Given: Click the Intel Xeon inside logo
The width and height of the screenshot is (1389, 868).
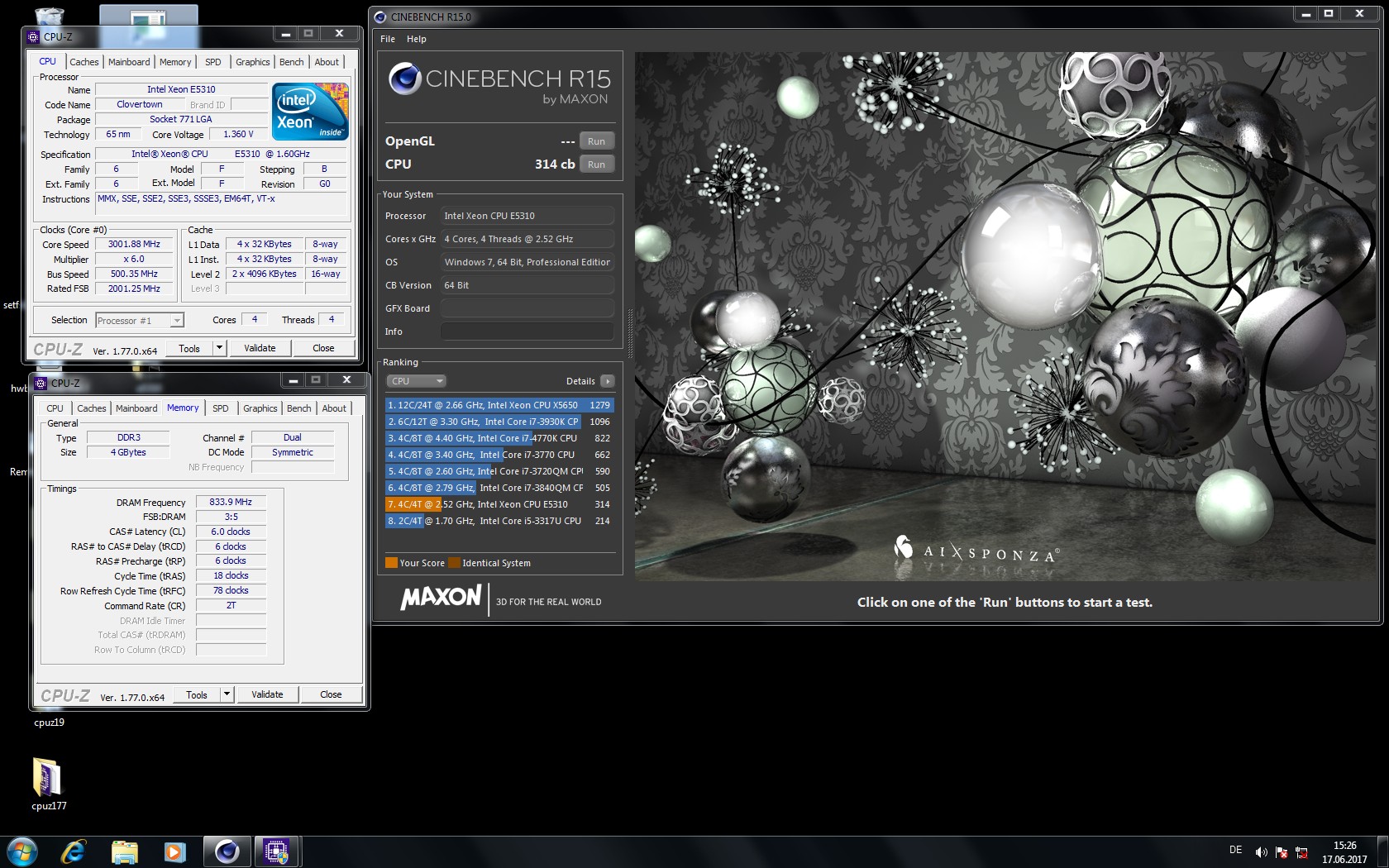Looking at the screenshot, I should coord(310,112).
